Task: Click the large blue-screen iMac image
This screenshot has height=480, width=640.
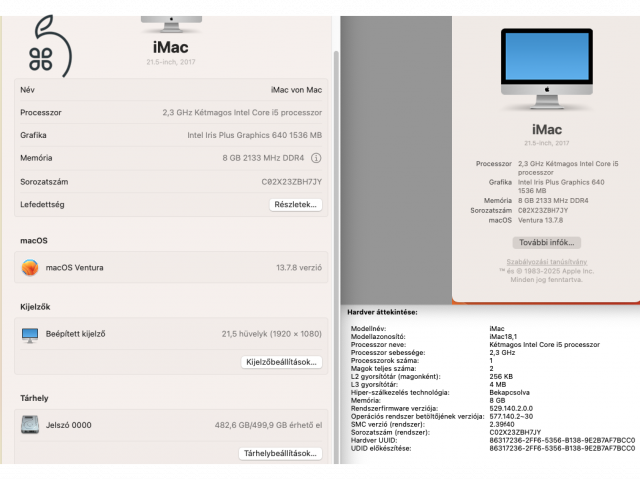Action: click(547, 68)
